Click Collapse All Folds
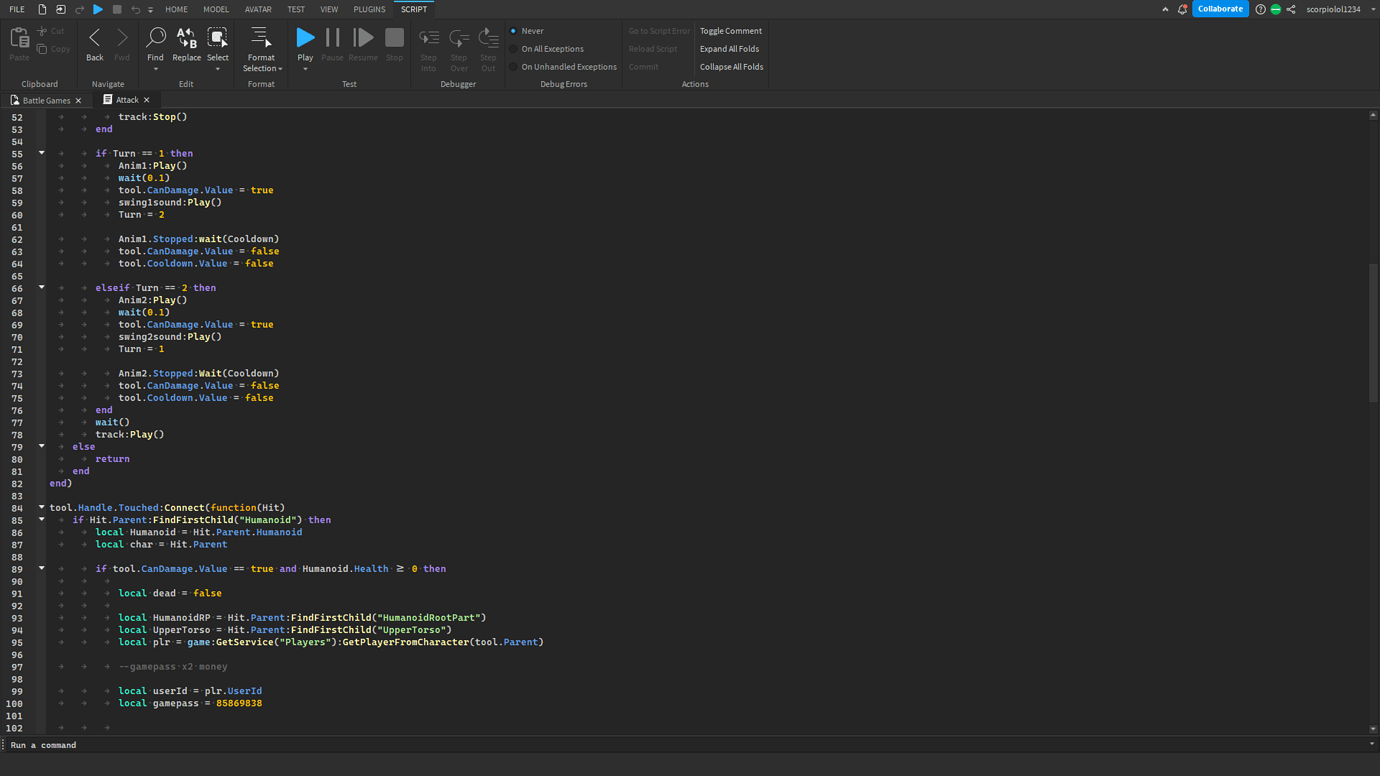 [x=731, y=67]
